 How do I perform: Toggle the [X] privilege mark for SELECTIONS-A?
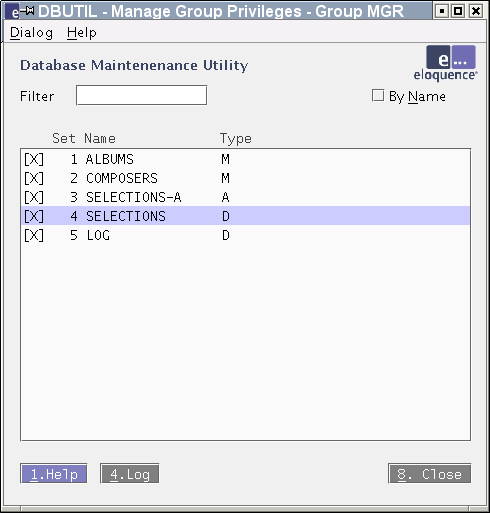click(34, 197)
